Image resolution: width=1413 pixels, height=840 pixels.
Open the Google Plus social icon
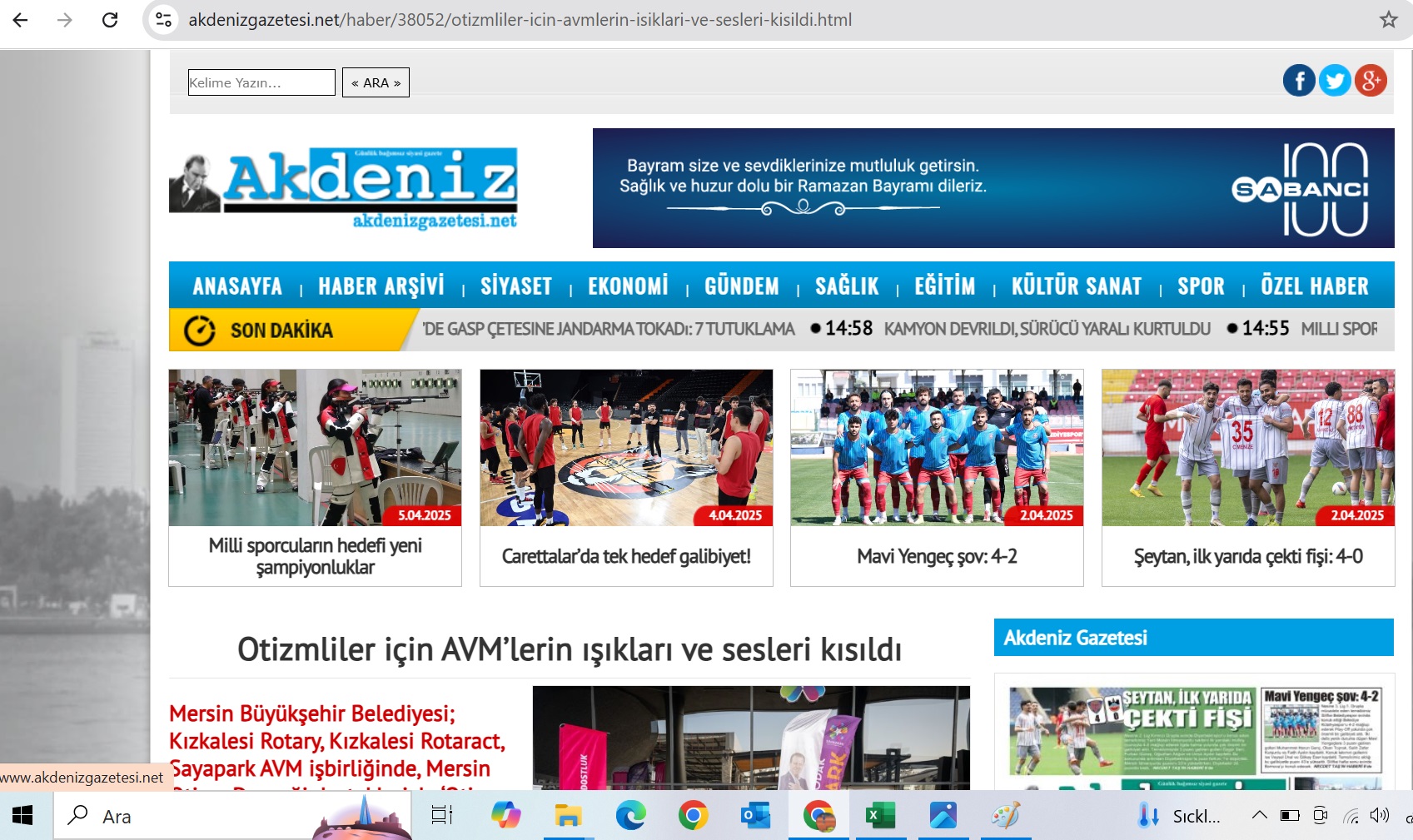point(1371,81)
